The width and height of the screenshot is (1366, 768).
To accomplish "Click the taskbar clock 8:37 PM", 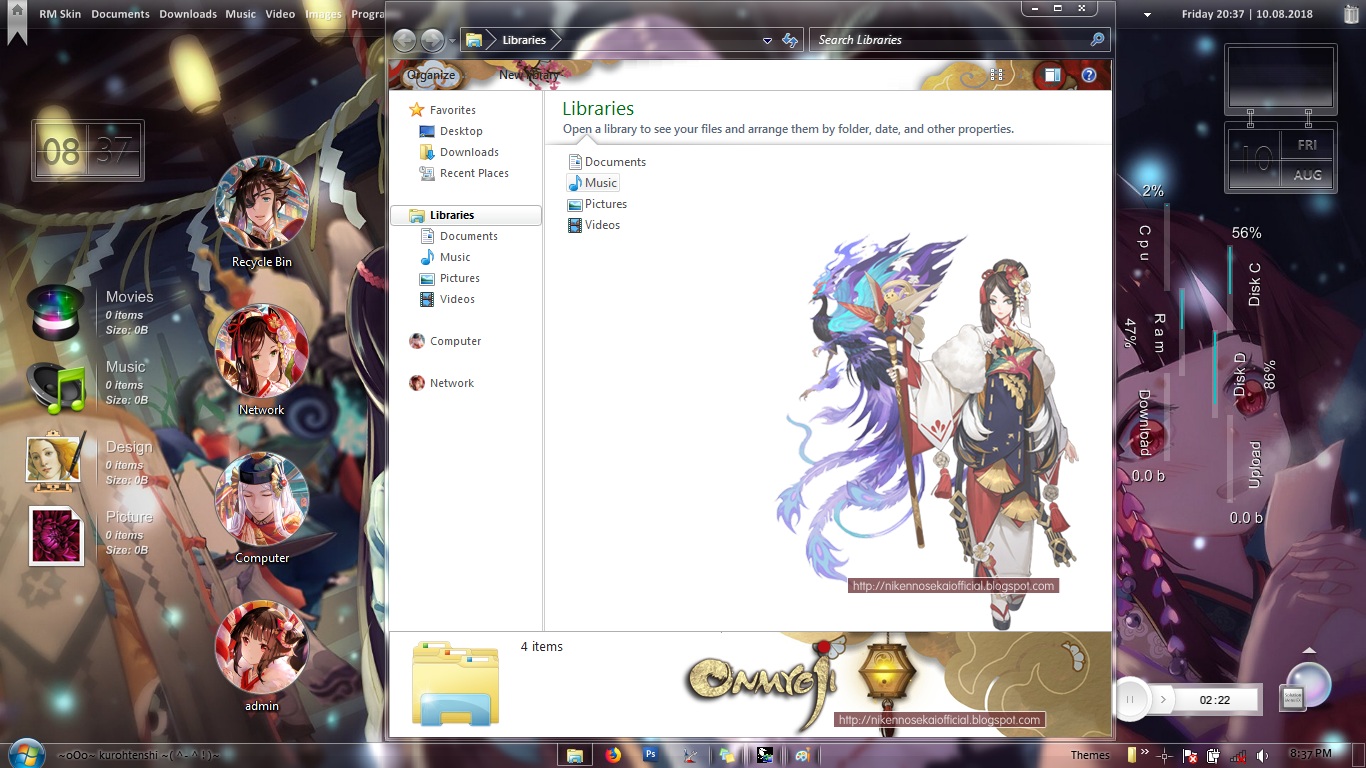I will point(1311,753).
